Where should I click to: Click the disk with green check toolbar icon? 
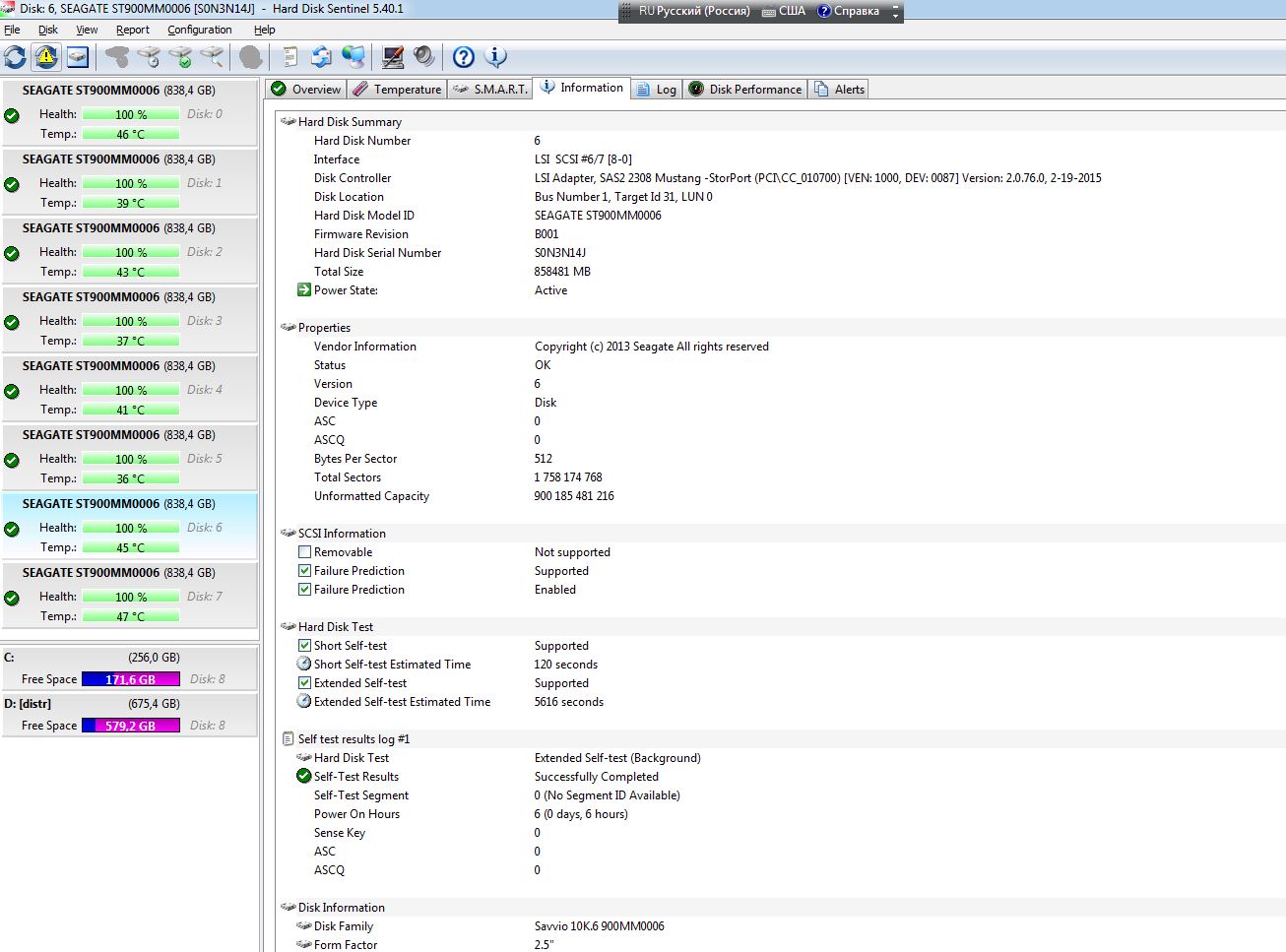[180, 57]
